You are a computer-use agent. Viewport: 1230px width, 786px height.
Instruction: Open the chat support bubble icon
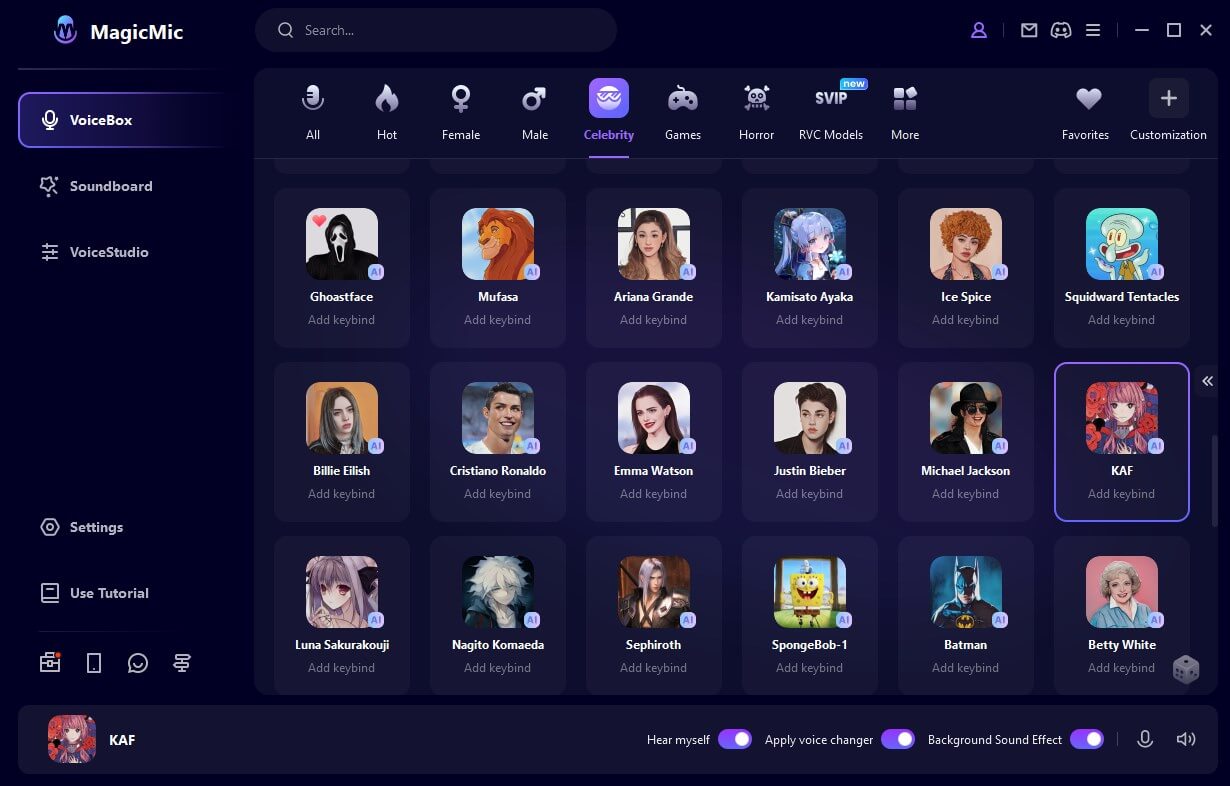click(x=138, y=663)
